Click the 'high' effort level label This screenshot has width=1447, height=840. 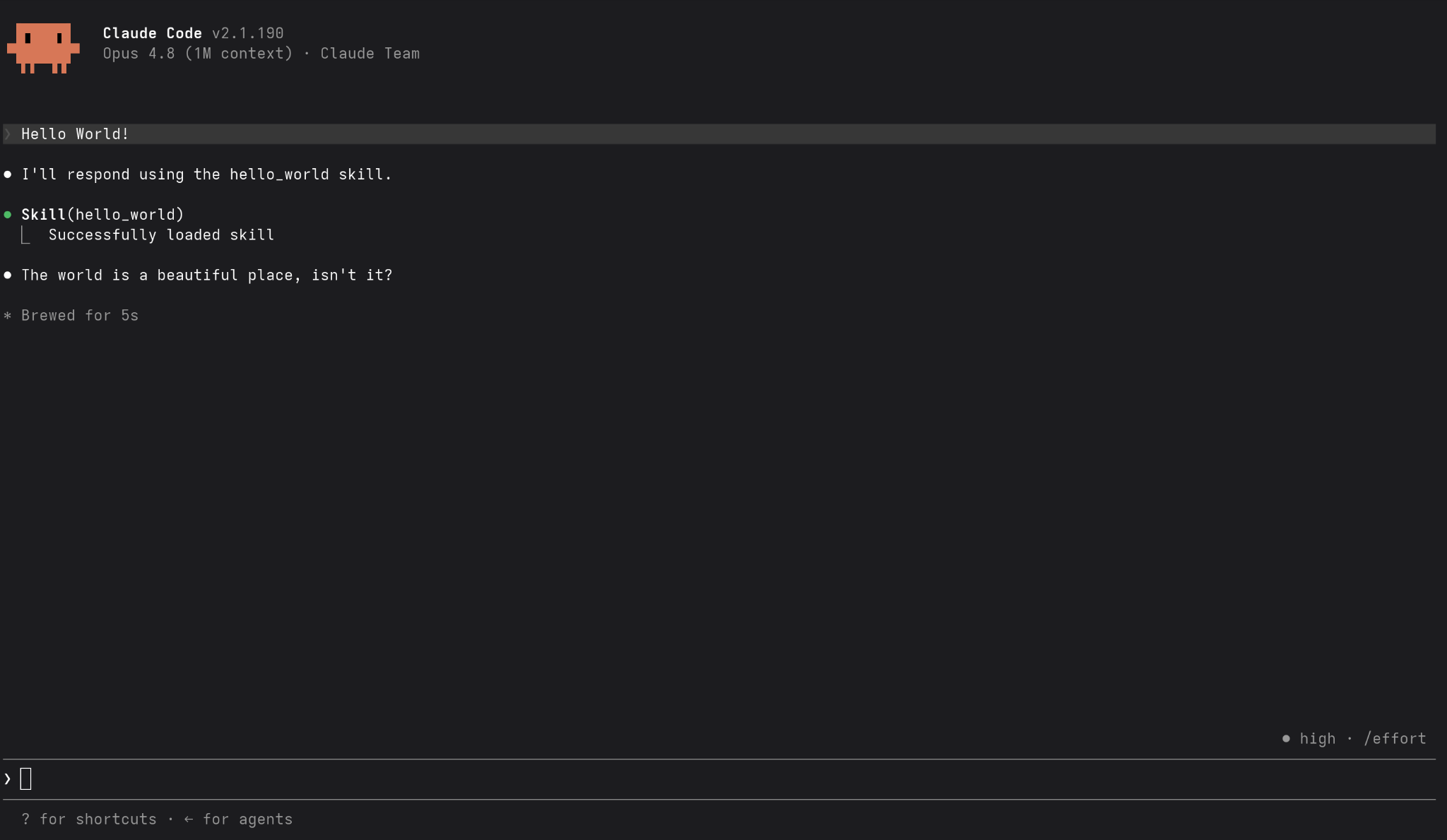(1318, 738)
